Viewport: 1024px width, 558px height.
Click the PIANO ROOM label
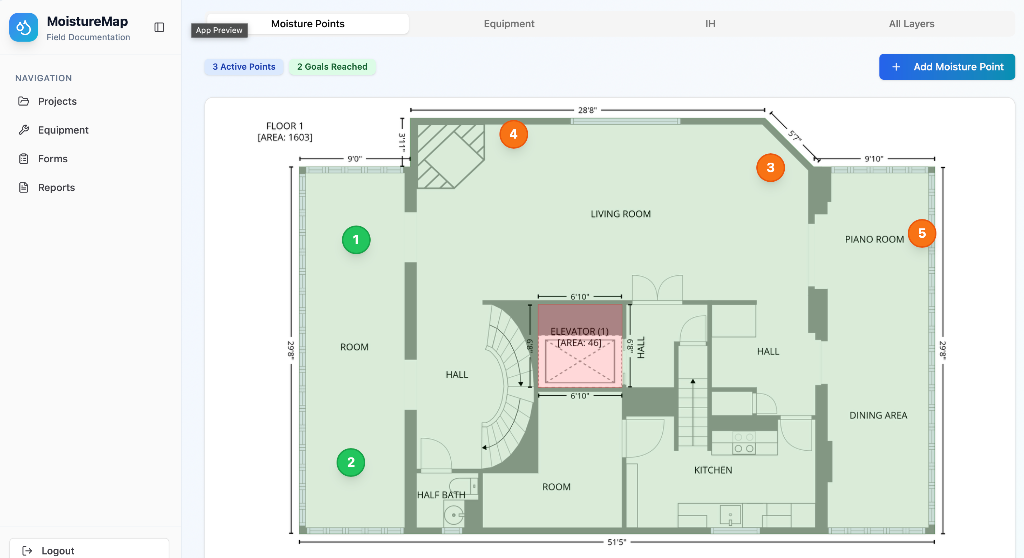(x=874, y=239)
